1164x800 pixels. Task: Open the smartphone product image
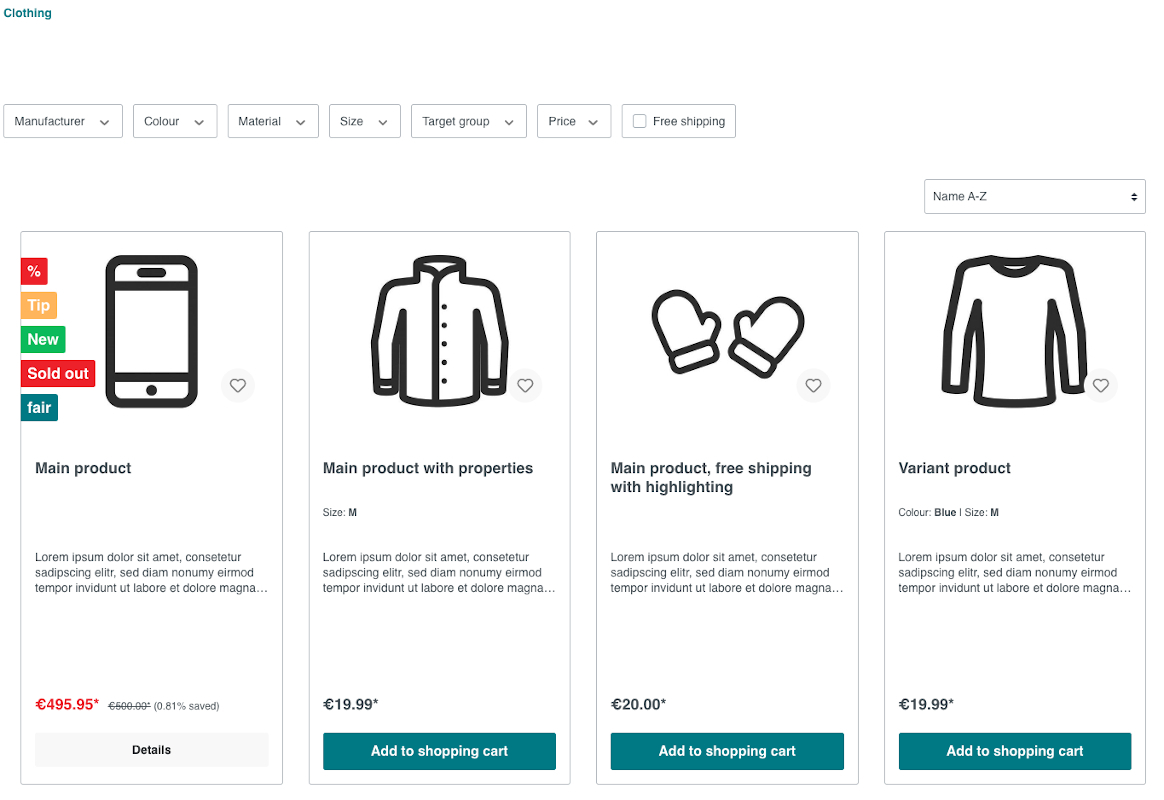point(151,331)
